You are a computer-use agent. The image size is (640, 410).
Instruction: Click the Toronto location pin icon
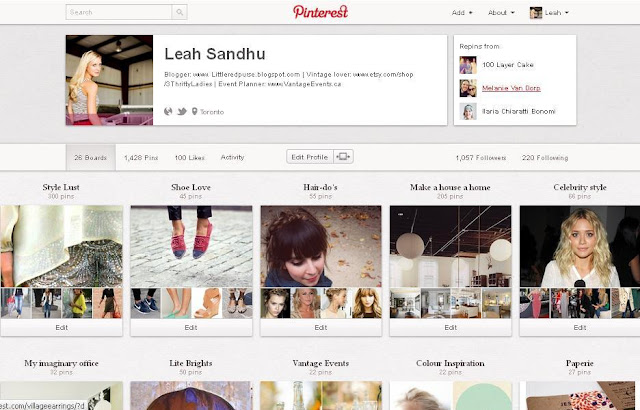tap(195, 111)
